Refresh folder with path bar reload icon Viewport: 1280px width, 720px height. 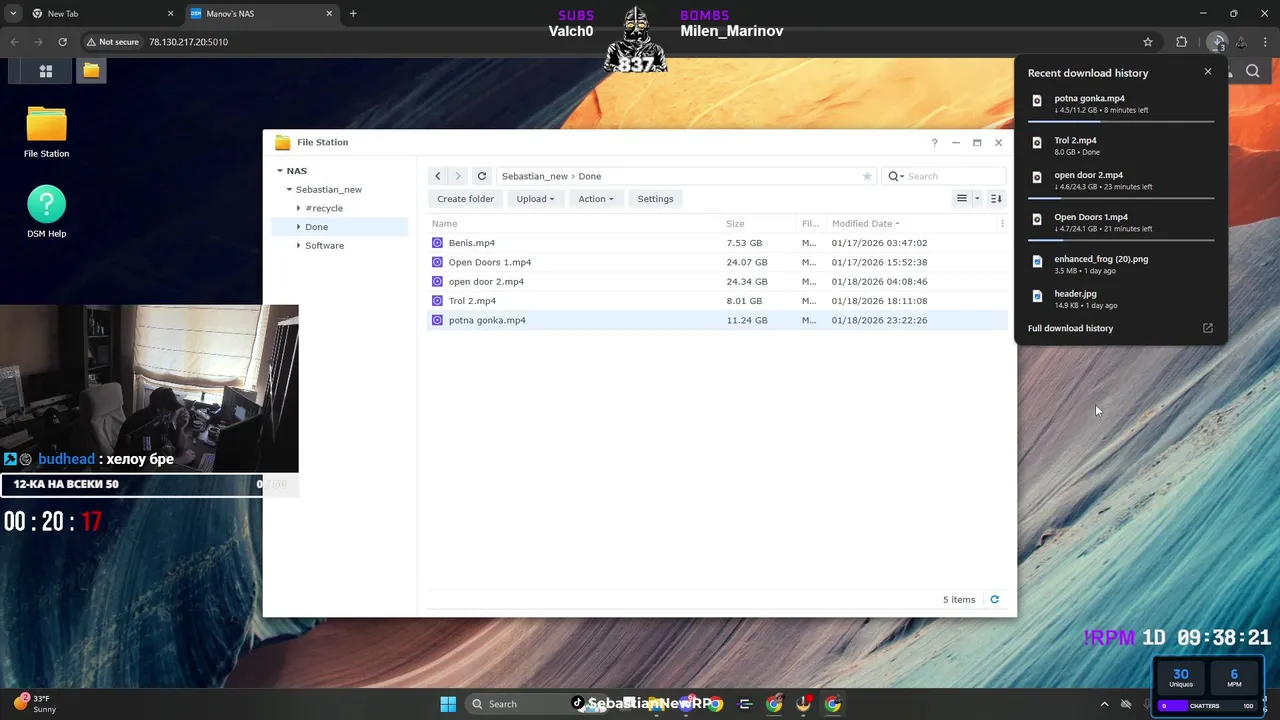coord(482,176)
